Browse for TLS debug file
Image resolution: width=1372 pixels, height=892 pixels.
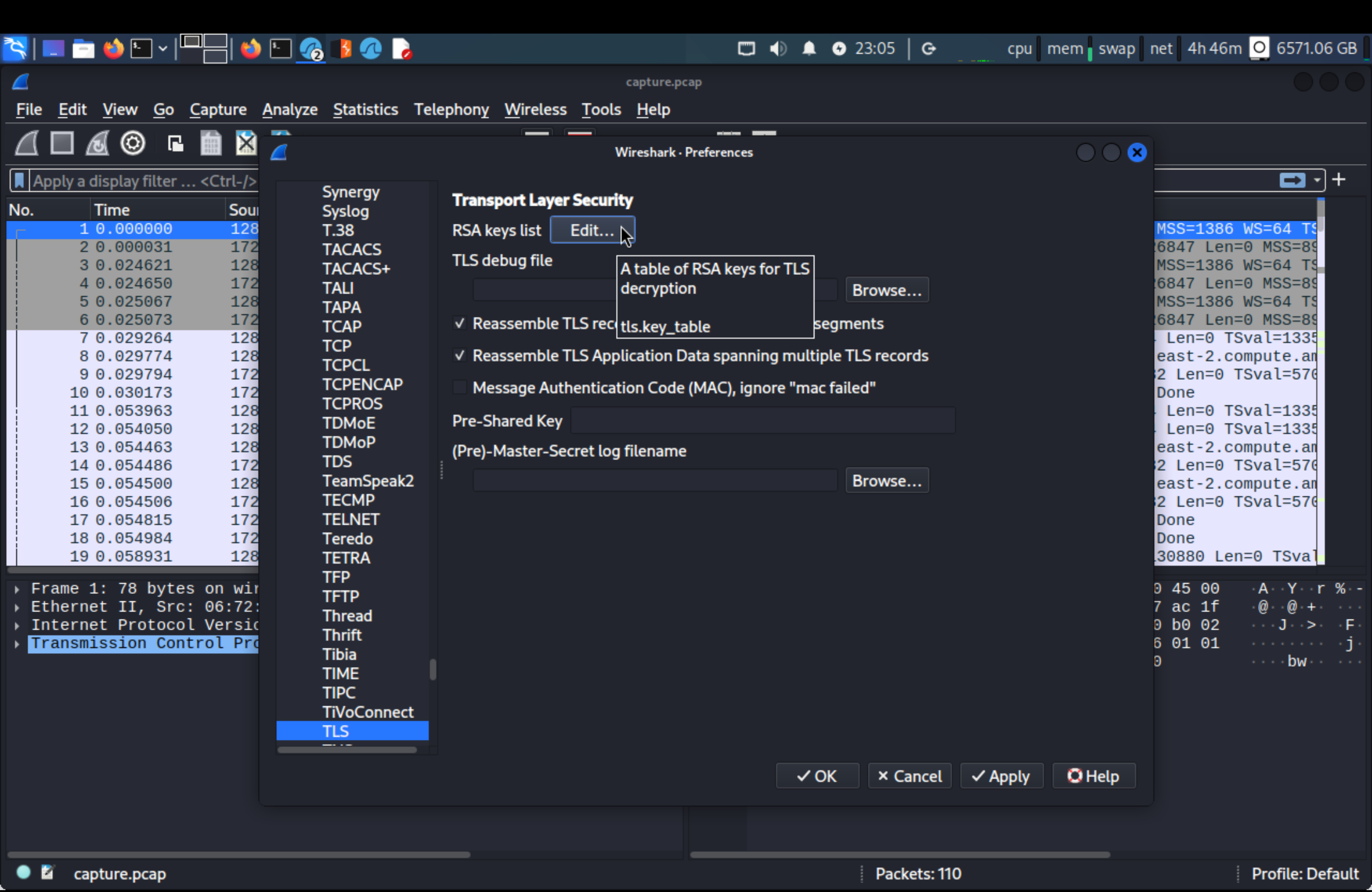[887, 290]
